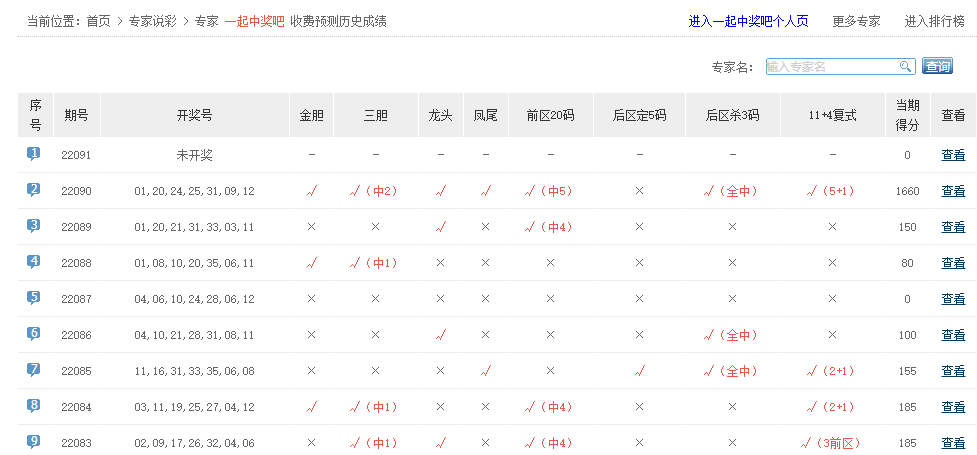
Task: Click the magnifier icon in search box
Action: click(x=905, y=67)
